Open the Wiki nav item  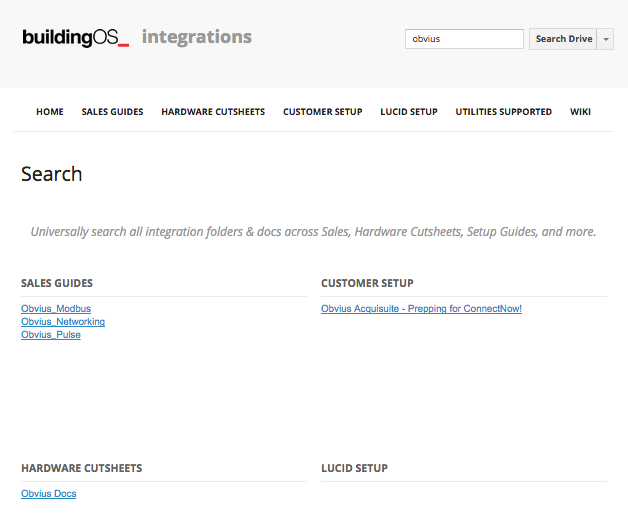[580, 112]
